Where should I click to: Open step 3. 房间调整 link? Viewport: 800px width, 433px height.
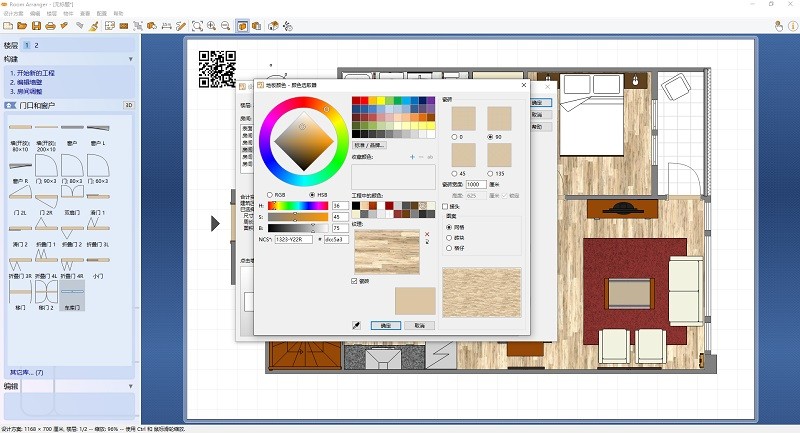pos(26,91)
